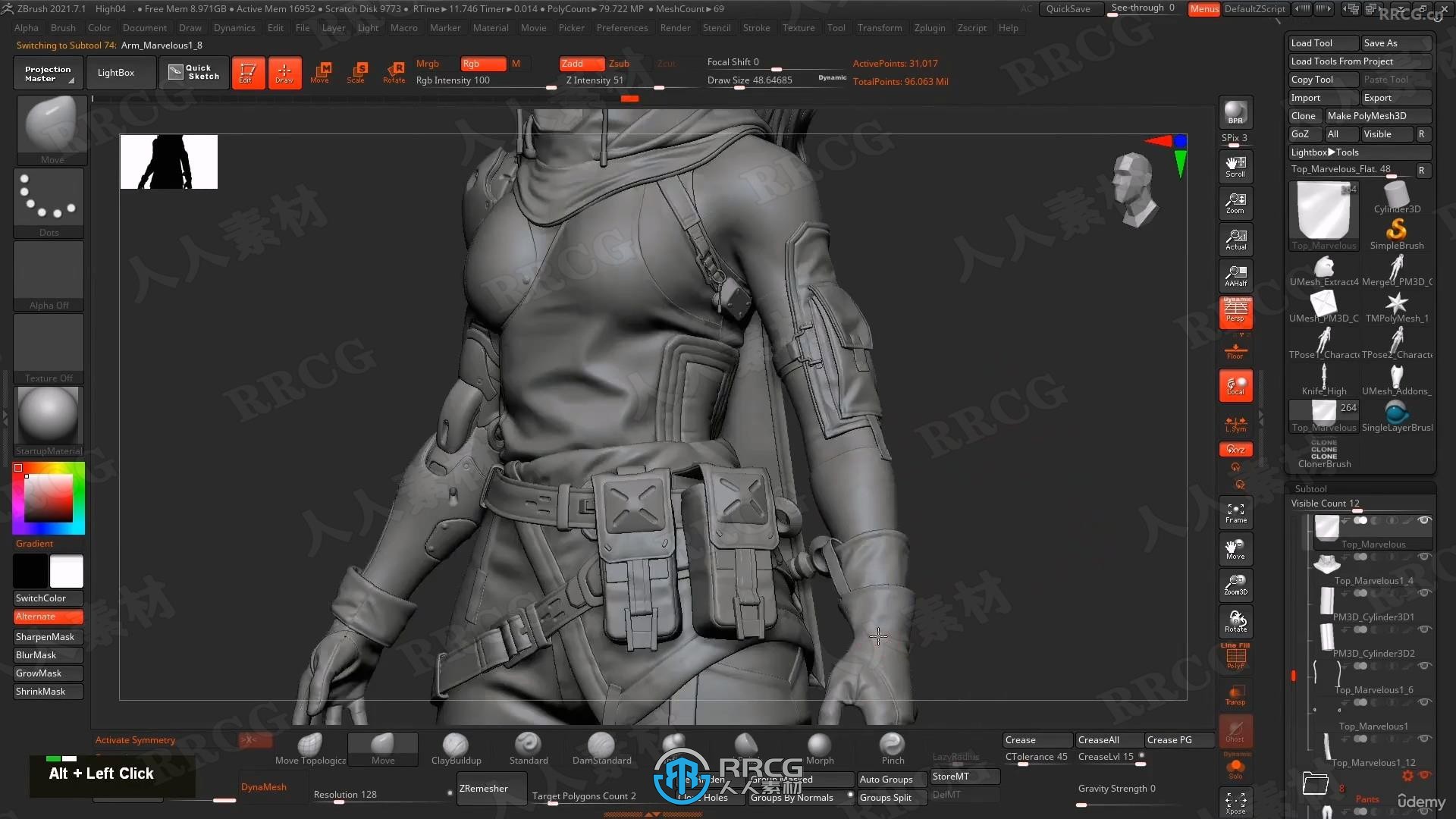Open the Alpha menu in menu bar
1456x819 pixels.
pyautogui.click(x=26, y=27)
